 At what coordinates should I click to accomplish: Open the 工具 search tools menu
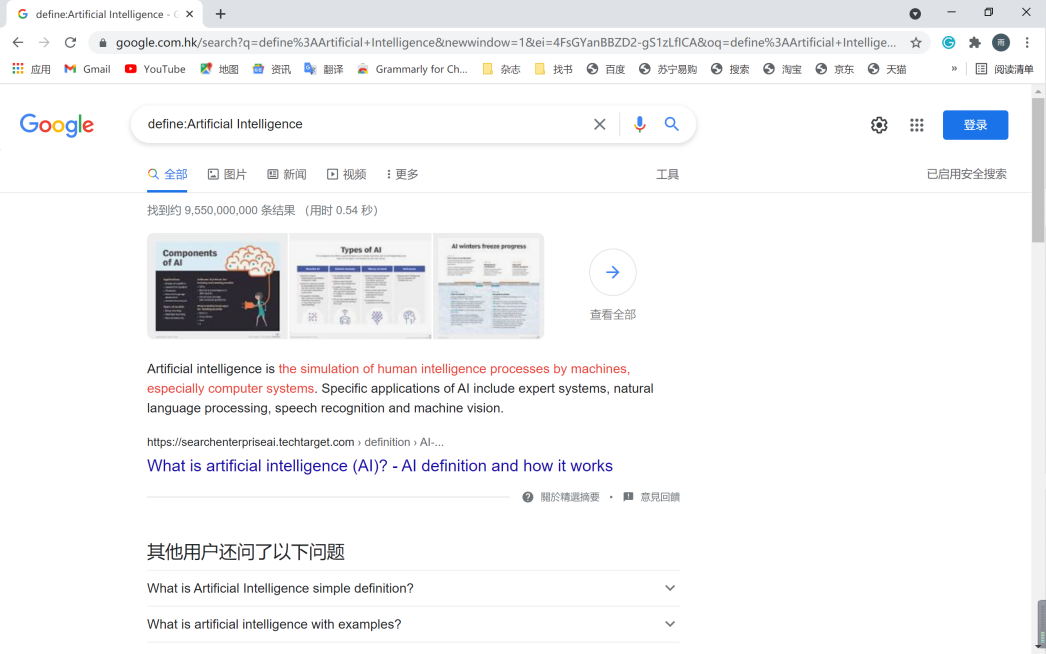667,174
